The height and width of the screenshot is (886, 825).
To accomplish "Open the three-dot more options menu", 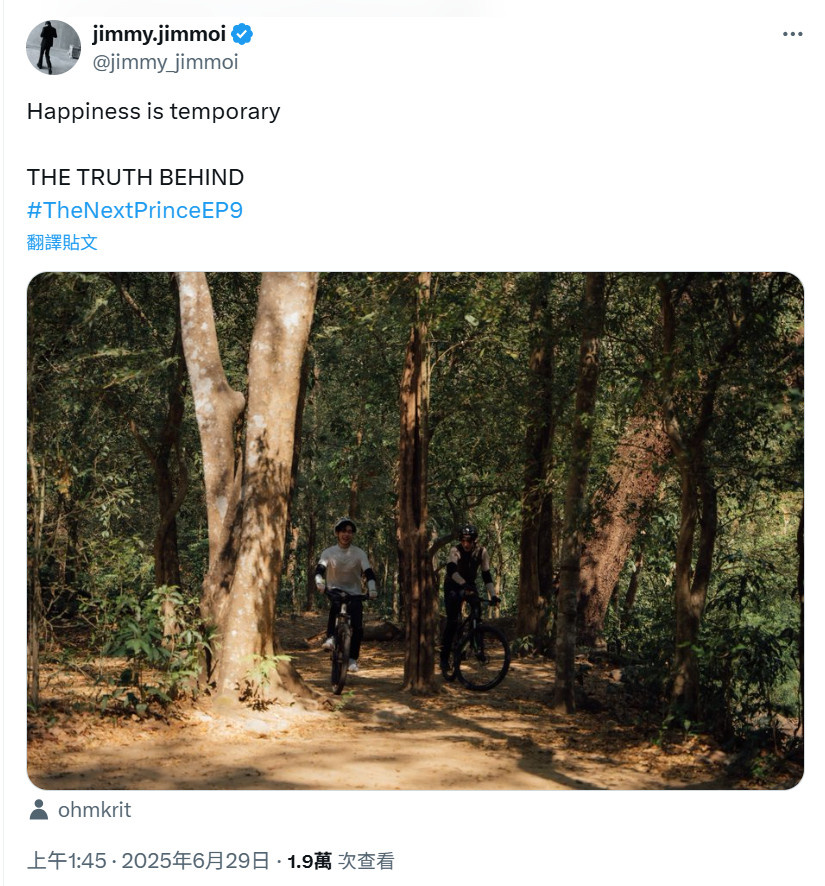I will pyautogui.click(x=792, y=34).
